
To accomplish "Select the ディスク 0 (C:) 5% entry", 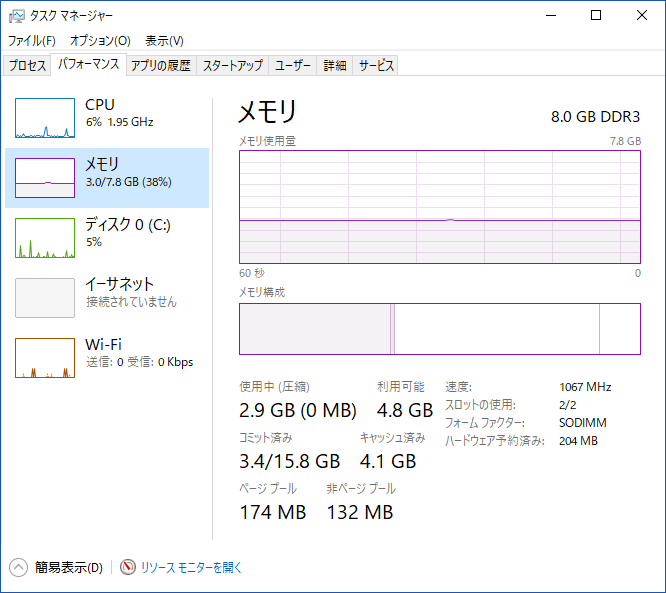I will click(x=107, y=237).
